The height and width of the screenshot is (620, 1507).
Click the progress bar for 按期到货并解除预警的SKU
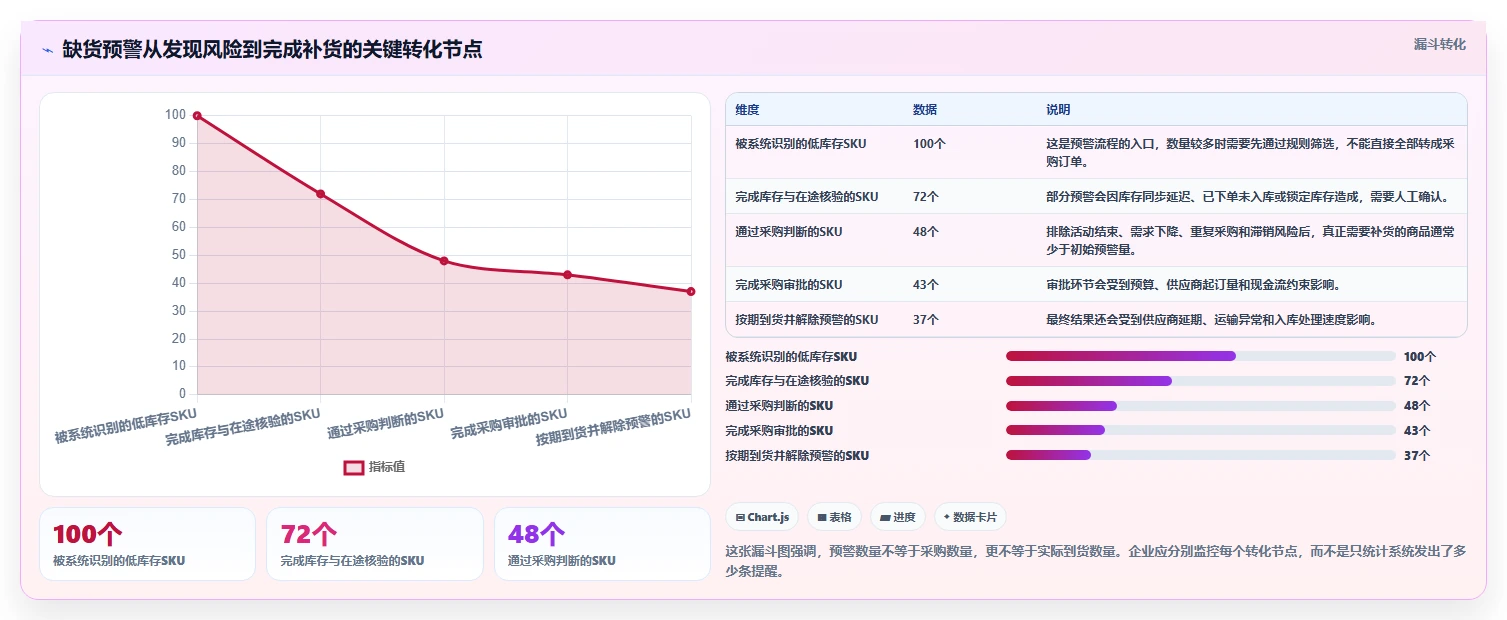pos(1201,455)
